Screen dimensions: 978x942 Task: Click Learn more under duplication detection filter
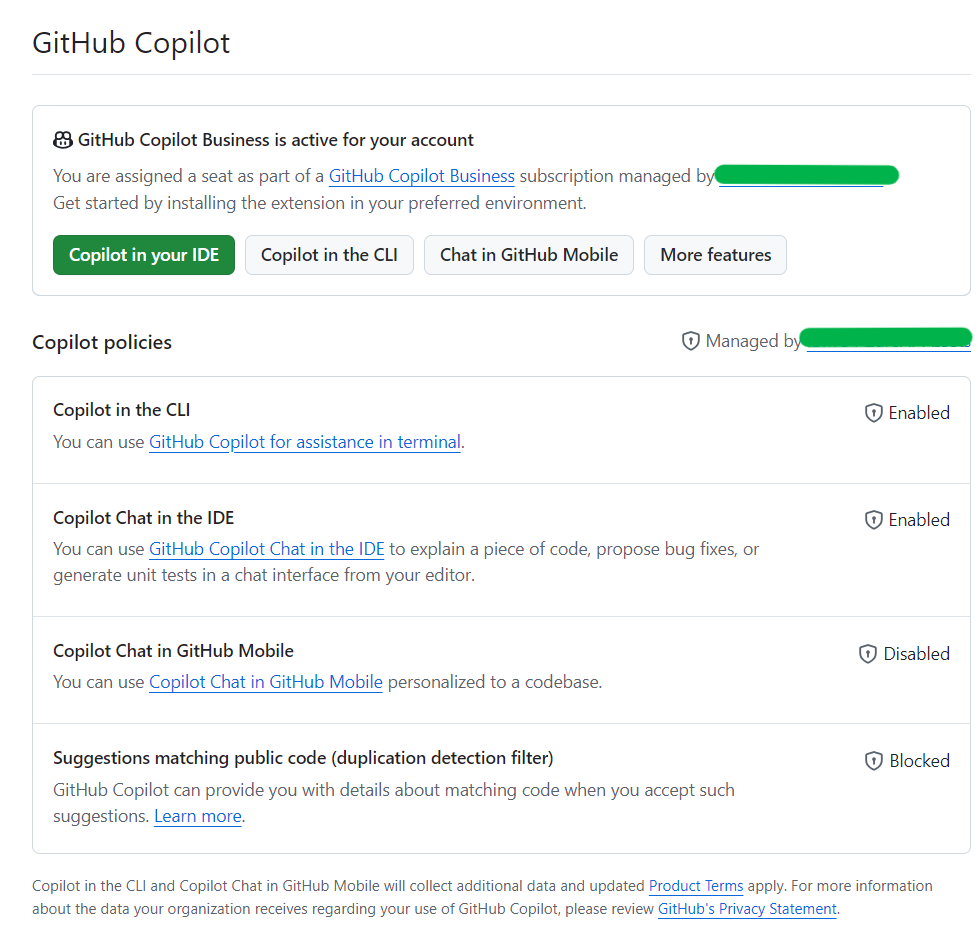coord(197,816)
